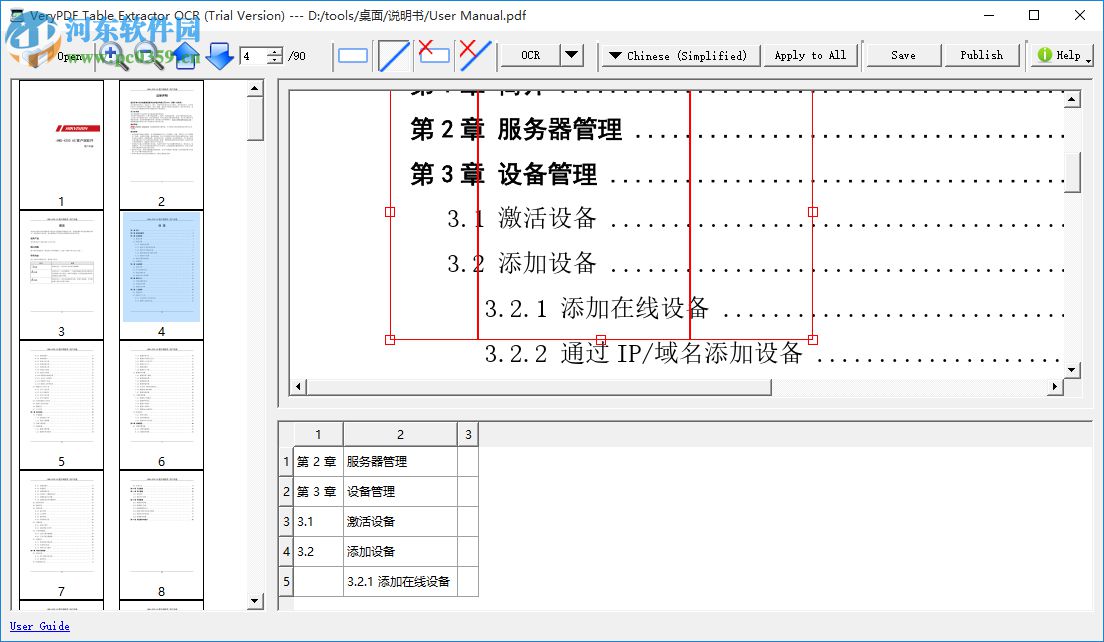Activate the delete split line tool
Screen dimensions: 1104x642
pyautogui.click(x=473, y=55)
